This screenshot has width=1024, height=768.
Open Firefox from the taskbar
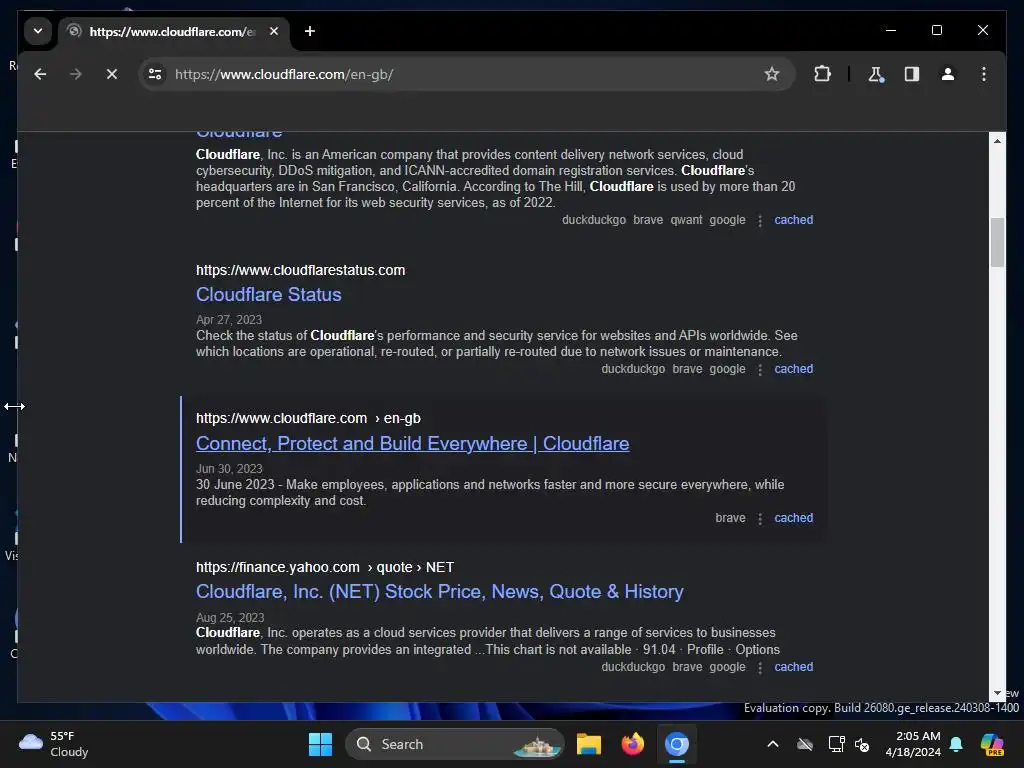(632, 744)
